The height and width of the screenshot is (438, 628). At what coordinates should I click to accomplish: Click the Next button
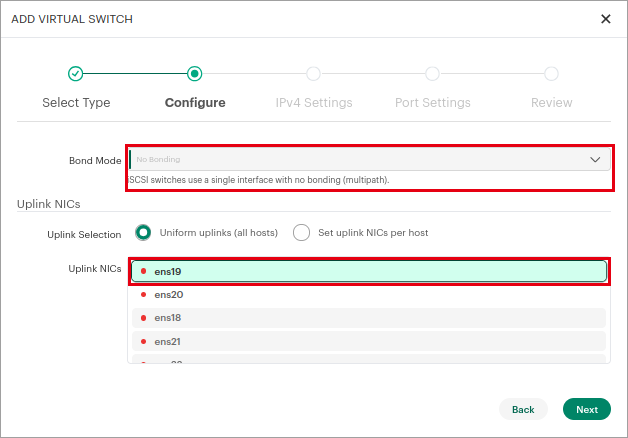point(587,409)
